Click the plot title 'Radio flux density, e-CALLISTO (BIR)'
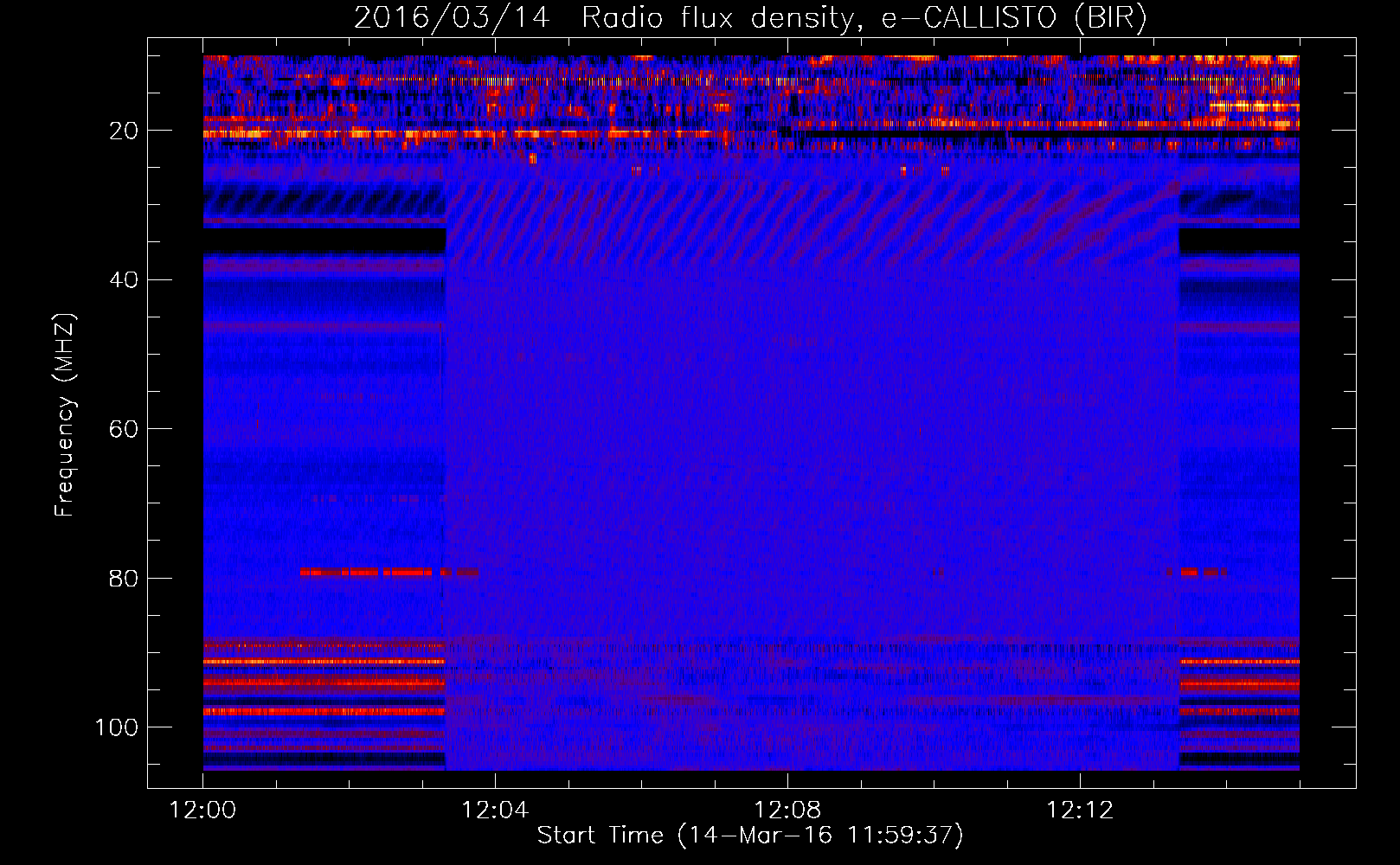 (x=864, y=17)
